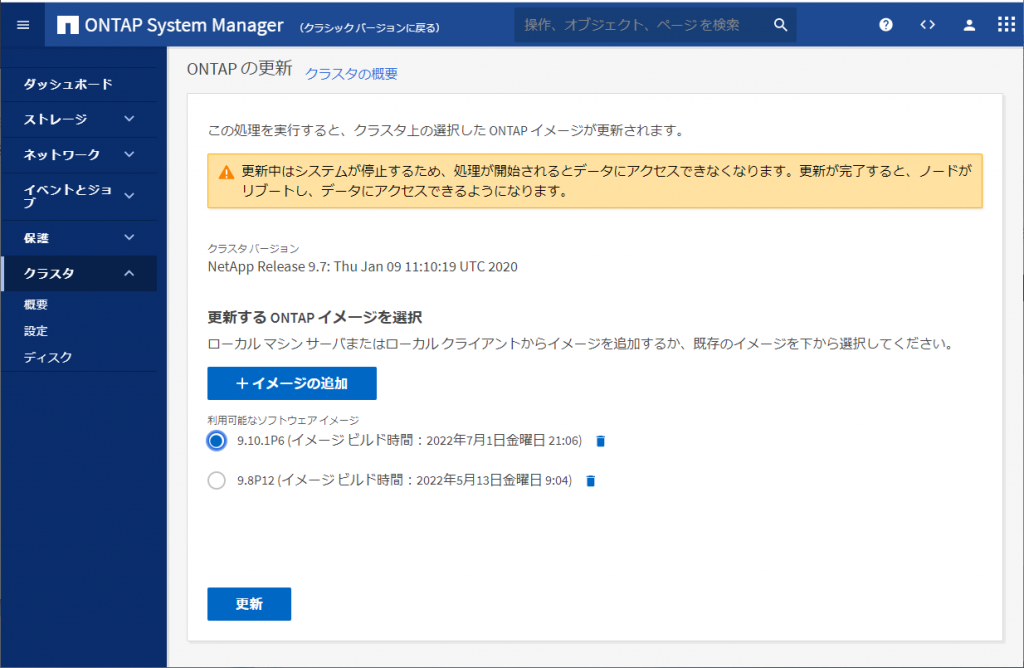This screenshot has height=668, width=1024.
Task: Open 設定 under クラスタ
Action: [x=36, y=331]
